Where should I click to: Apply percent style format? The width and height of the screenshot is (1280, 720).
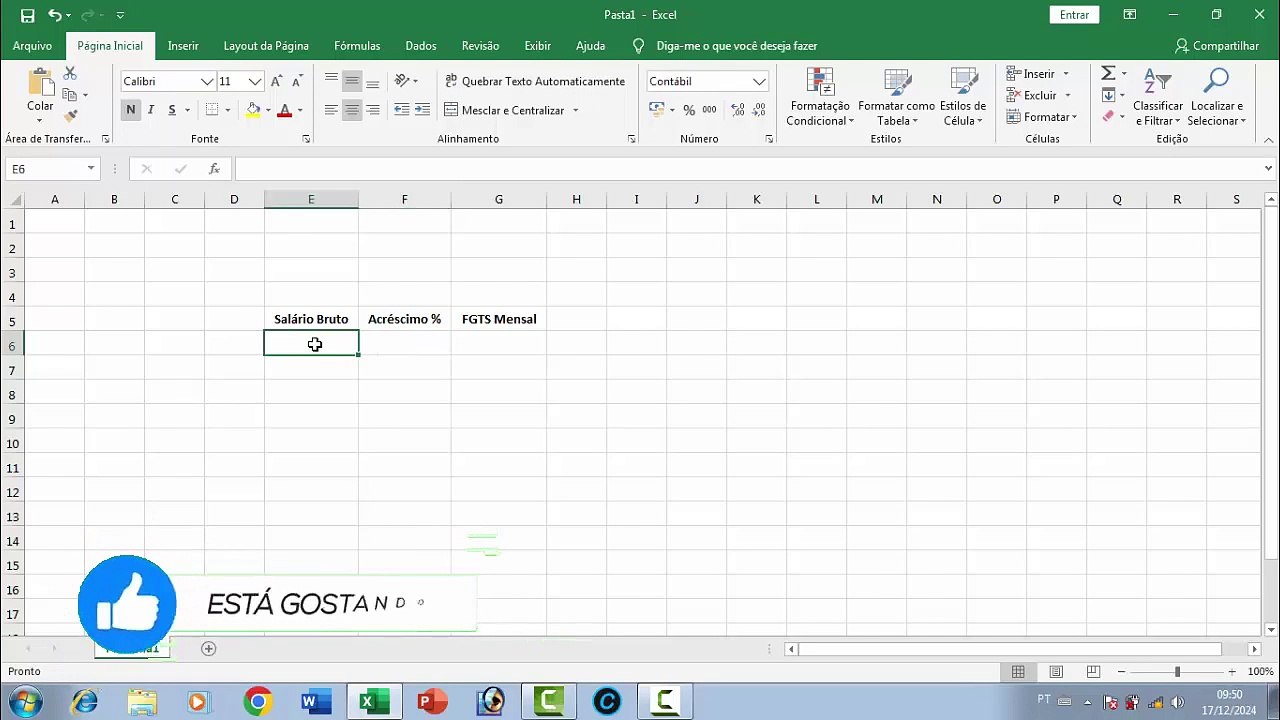click(689, 110)
